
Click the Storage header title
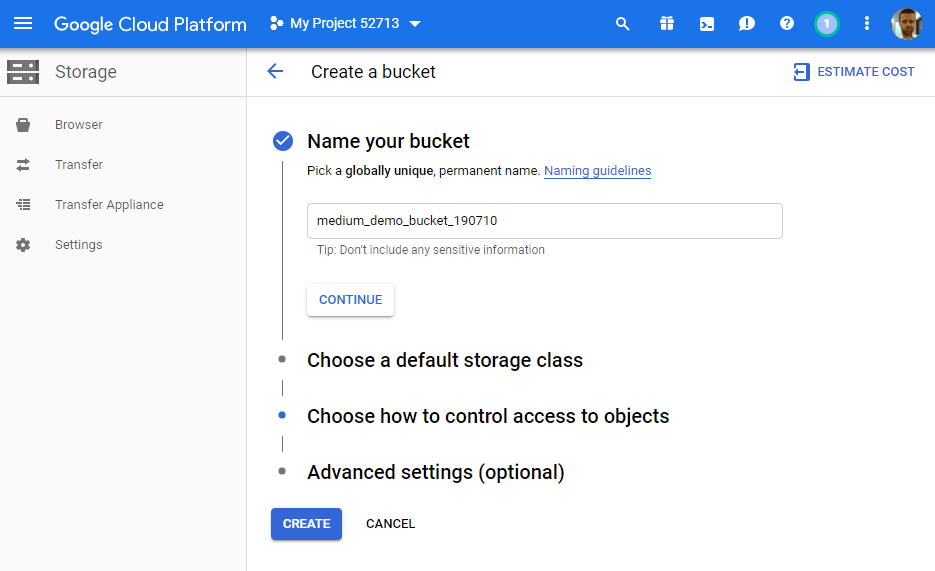tap(86, 72)
